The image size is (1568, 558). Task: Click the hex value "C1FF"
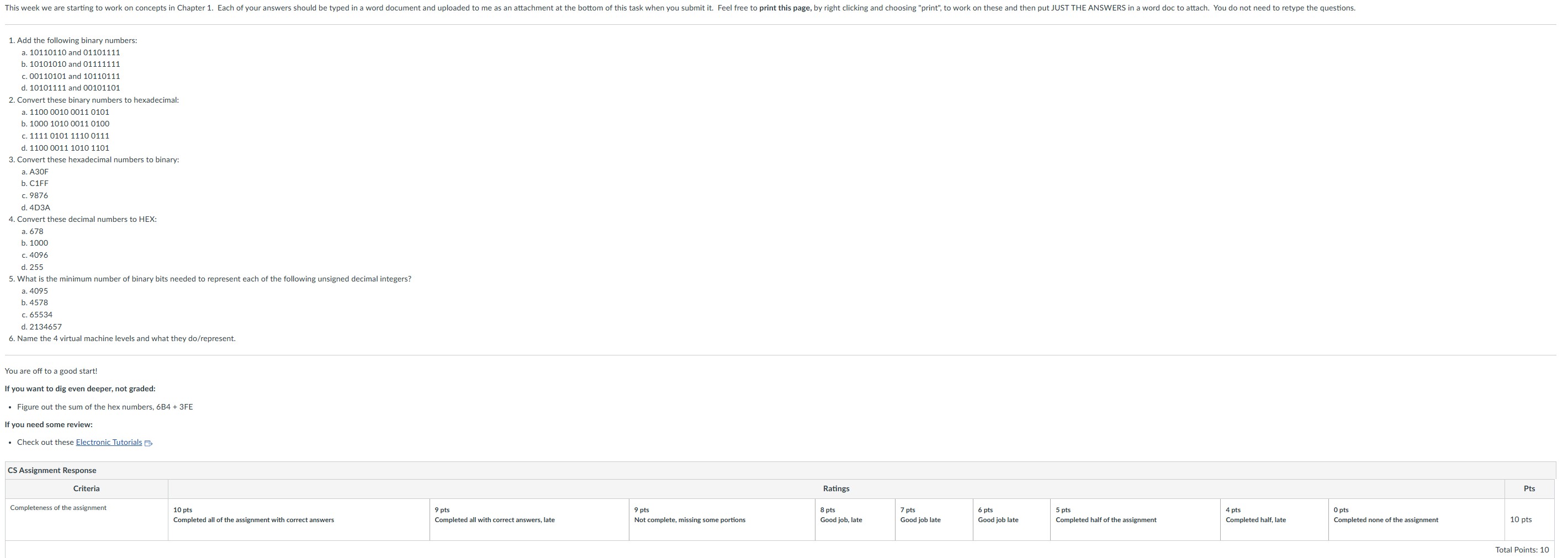[39, 183]
